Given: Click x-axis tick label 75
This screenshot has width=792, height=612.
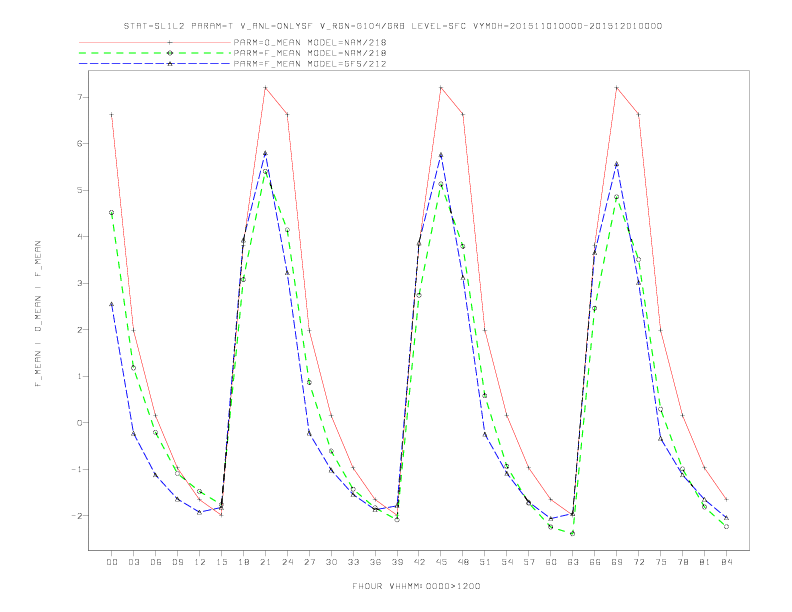Looking at the screenshot, I should [x=661, y=562].
